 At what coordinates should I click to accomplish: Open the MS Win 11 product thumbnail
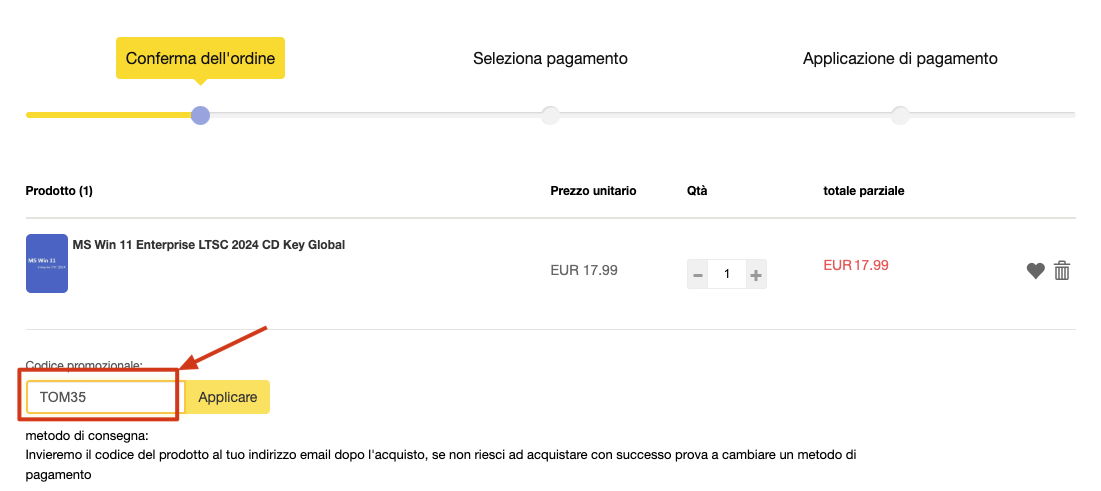(47, 264)
